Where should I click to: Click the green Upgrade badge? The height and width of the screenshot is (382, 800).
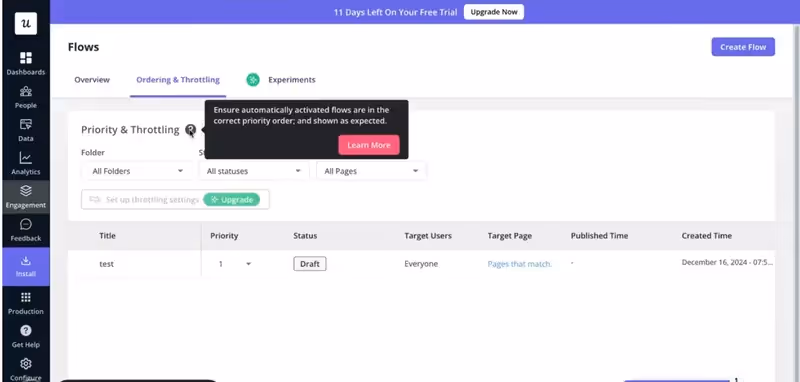point(232,199)
